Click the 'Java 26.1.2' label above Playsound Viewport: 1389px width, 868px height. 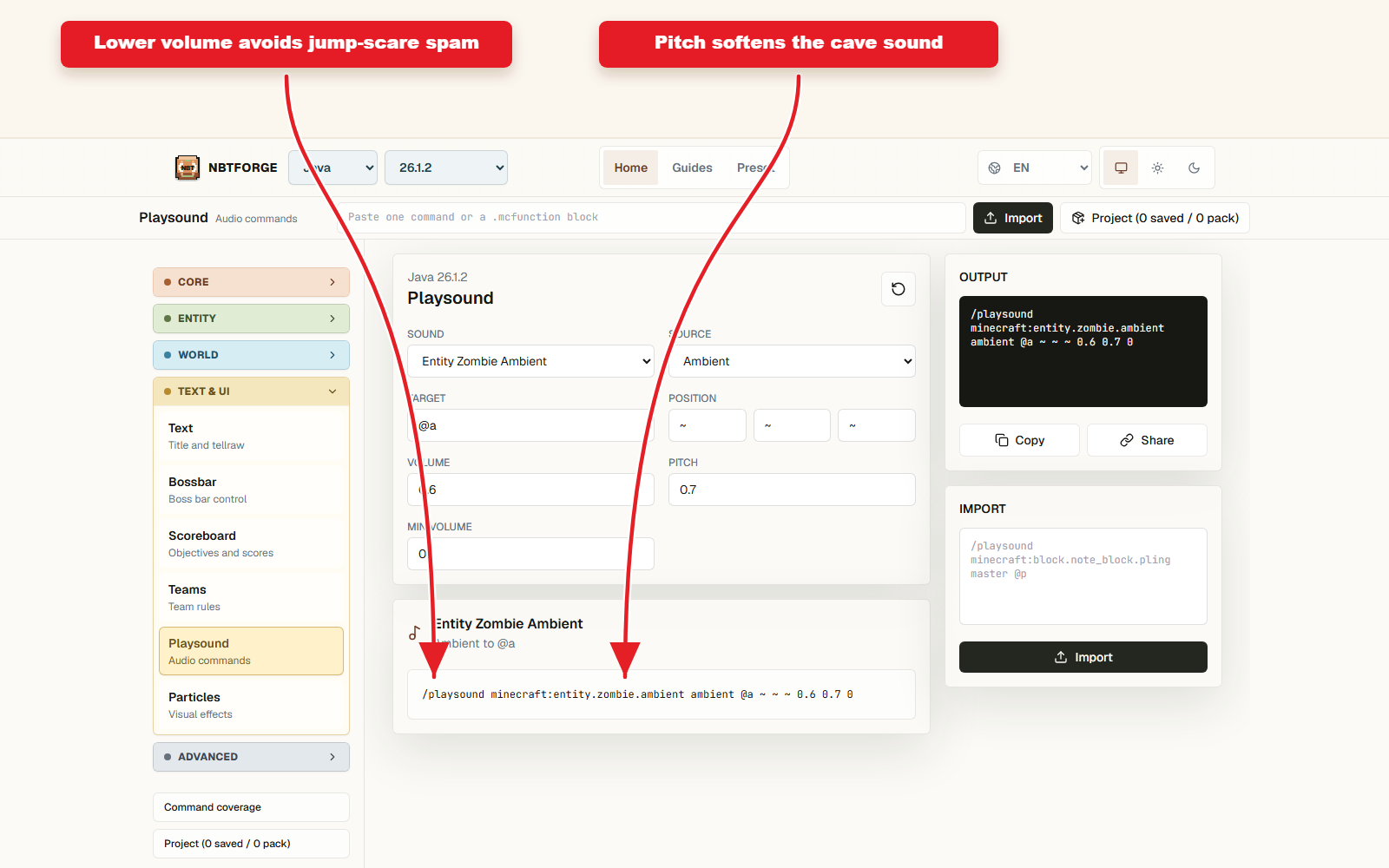pyautogui.click(x=438, y=277)
